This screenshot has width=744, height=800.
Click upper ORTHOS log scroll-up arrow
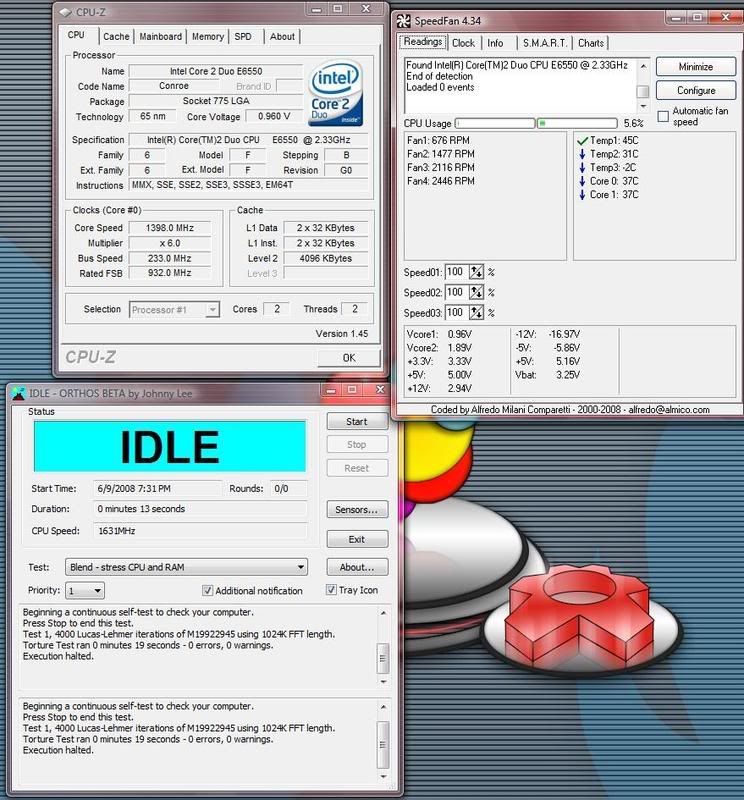click(x=383, y=612)
